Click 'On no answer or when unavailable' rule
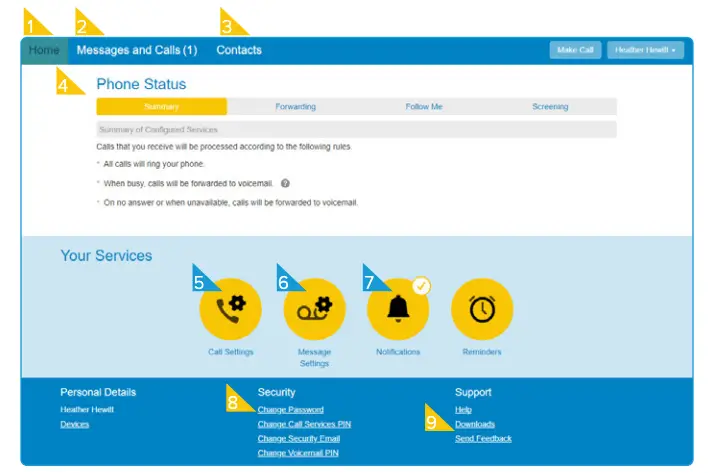Screen dimensions: 714x473 tap(230, 203)
